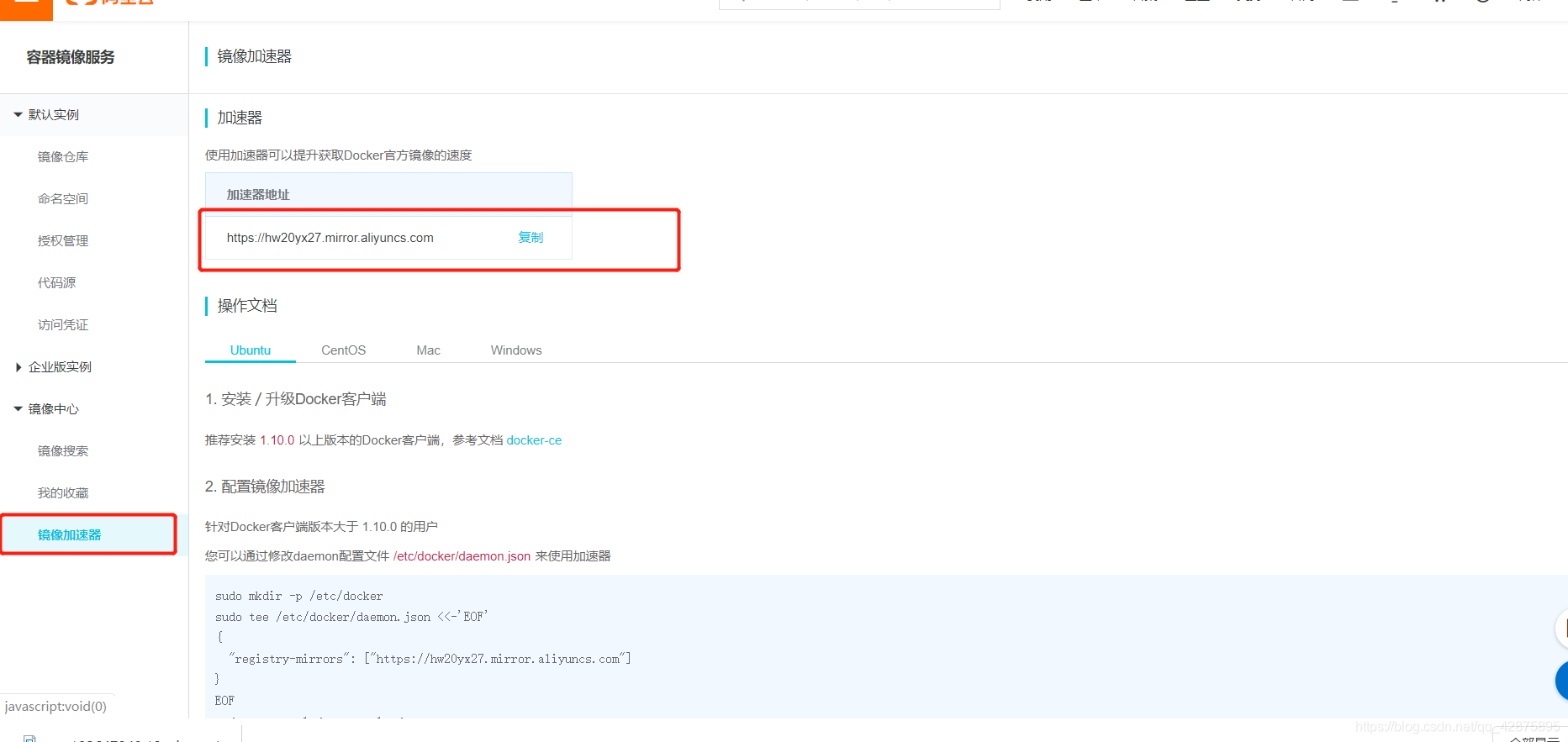Switch to the Mac tab
Image resolution: width=1568 pixels, height=742 pixels.
(429, 350)
